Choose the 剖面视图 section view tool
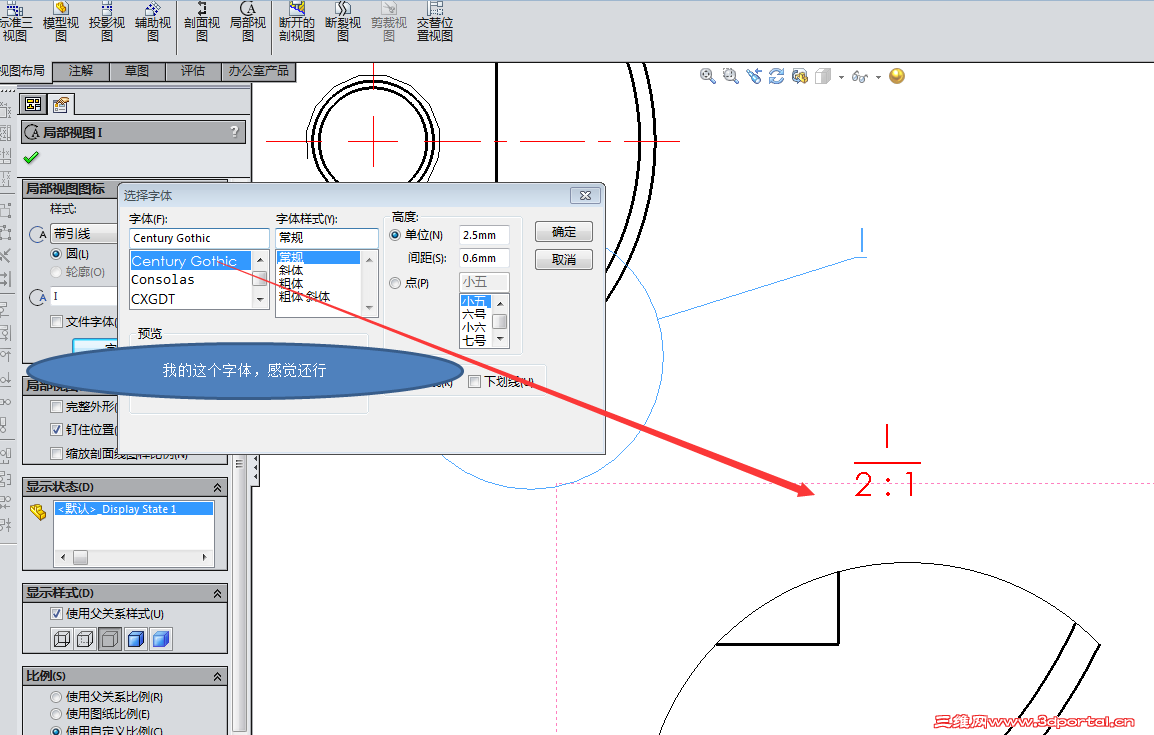This screenshot has height=735, width=1154. coord(202,22)
